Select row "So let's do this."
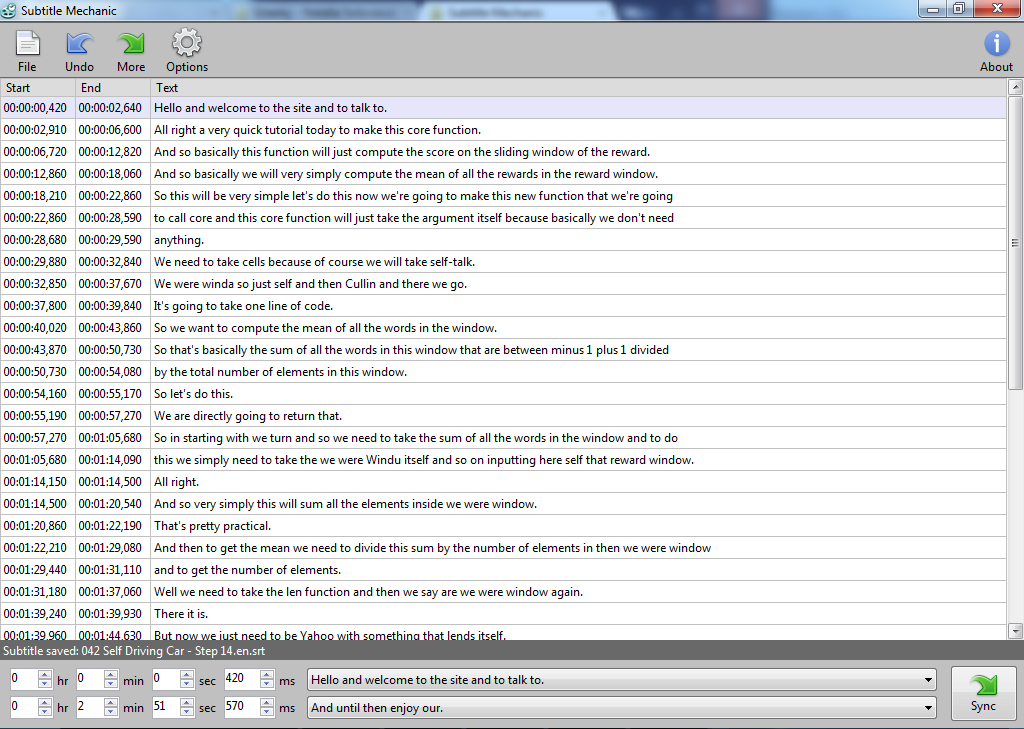 coord(193,394)
